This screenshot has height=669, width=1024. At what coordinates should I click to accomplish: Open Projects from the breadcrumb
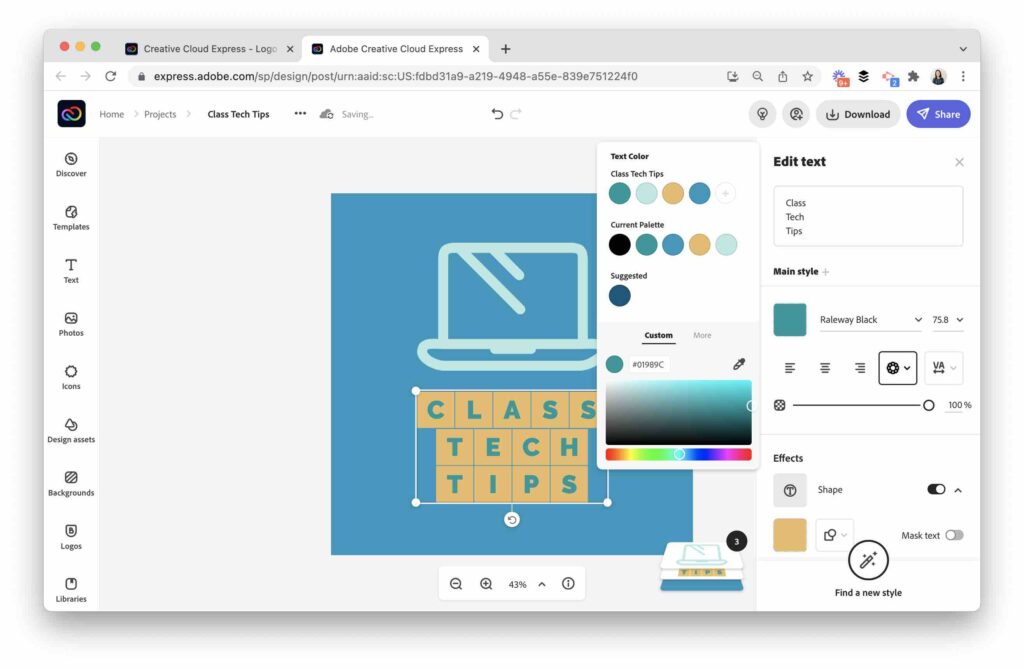pos(159,114)
